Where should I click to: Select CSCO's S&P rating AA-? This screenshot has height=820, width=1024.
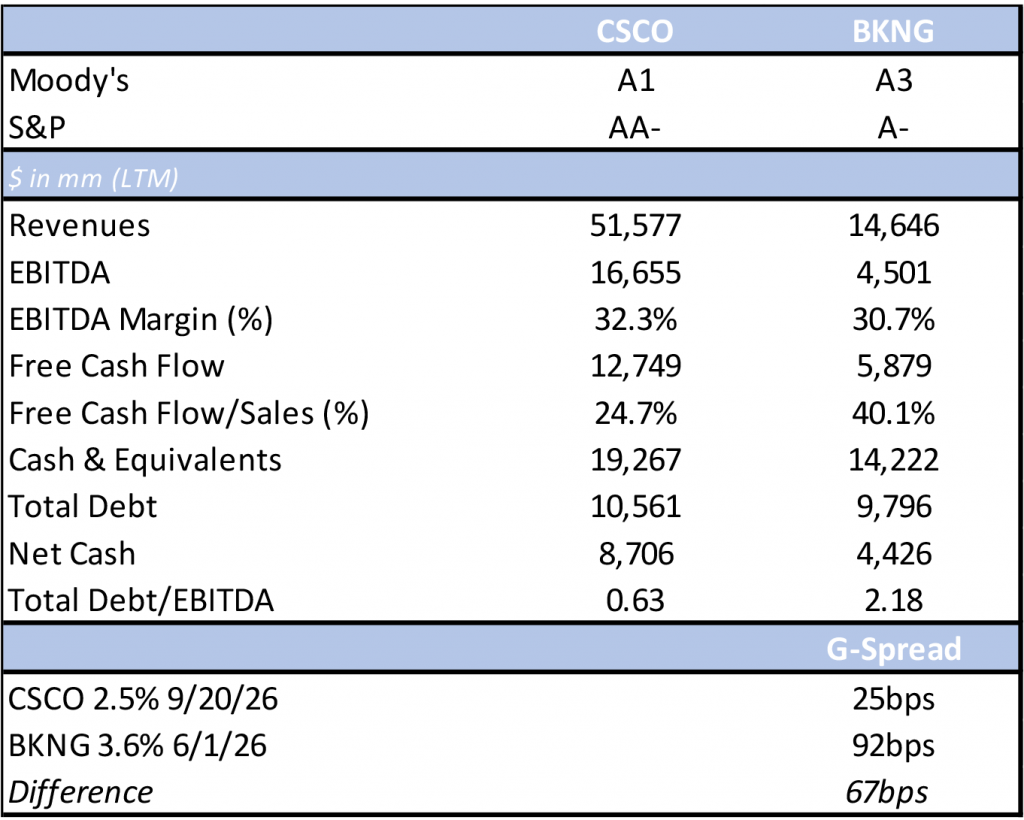tap(635, 129)
